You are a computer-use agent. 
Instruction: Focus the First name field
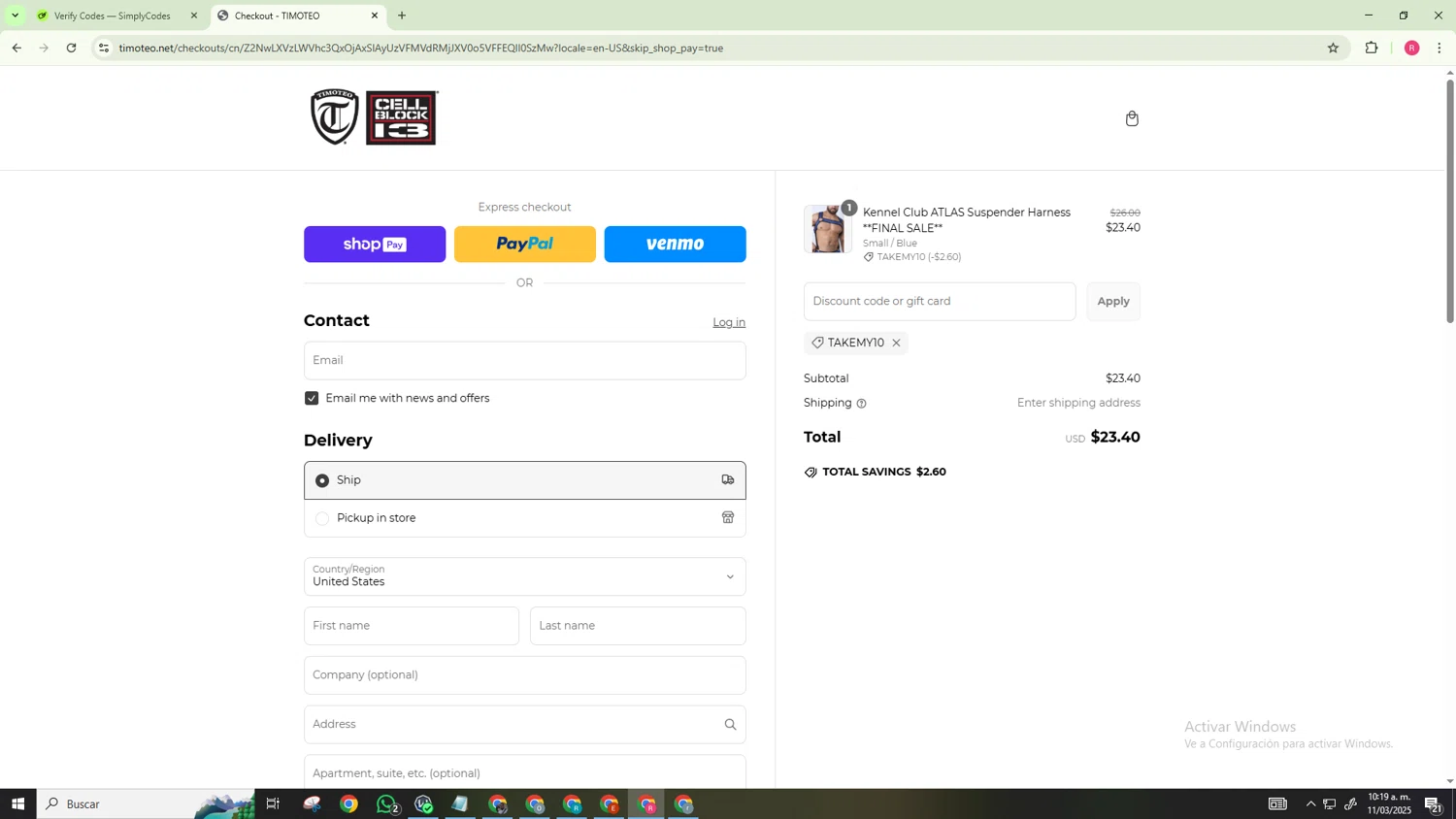point(412,626)
